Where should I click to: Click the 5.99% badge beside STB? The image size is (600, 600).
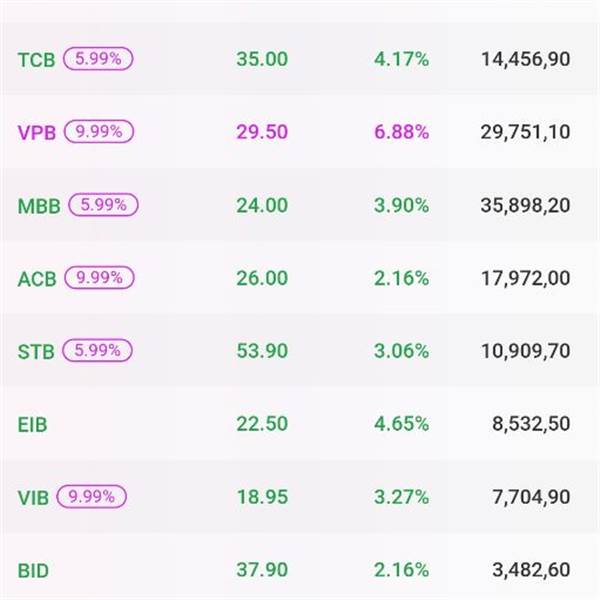(x=98, y=350)
